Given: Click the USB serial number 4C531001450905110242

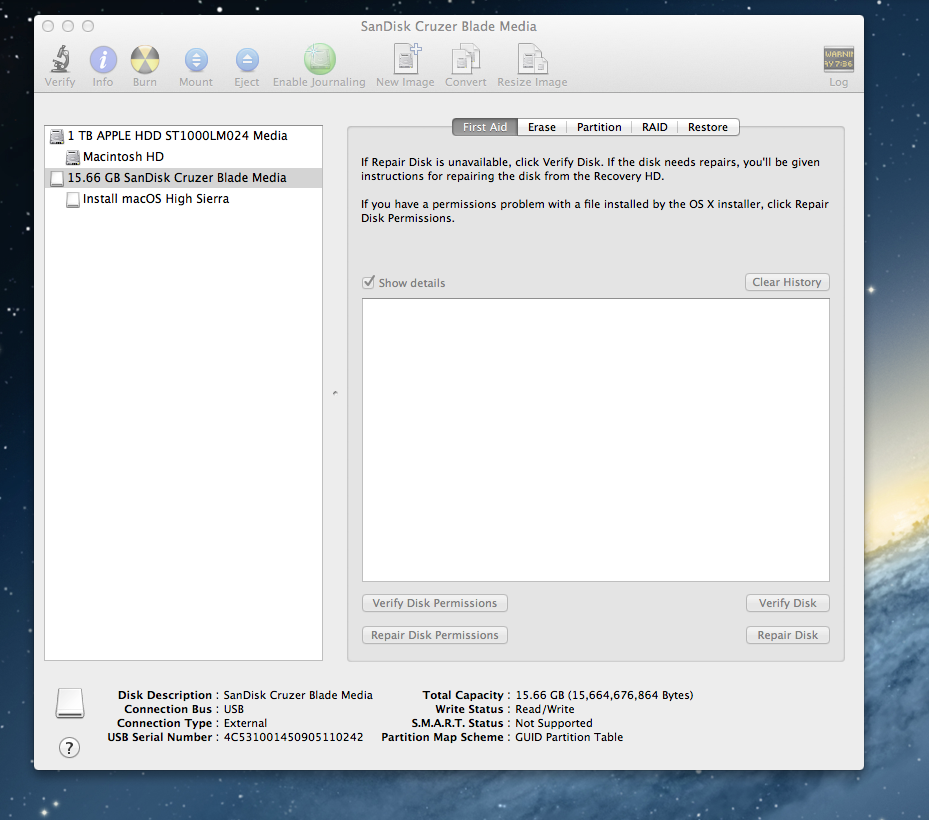Looking at the screenshot, I should 293,737.
